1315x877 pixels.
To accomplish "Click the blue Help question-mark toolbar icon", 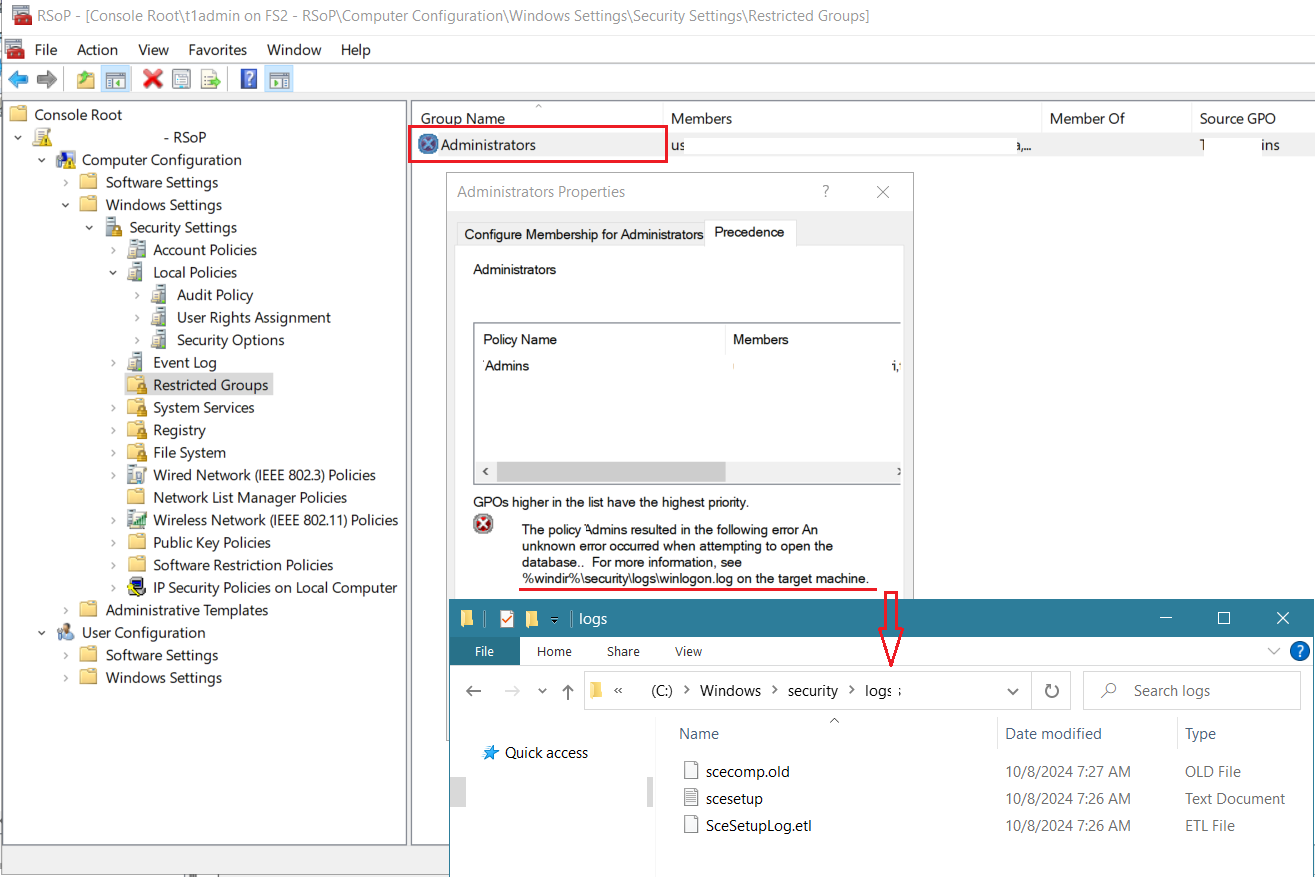I will [x=249, y=79].
